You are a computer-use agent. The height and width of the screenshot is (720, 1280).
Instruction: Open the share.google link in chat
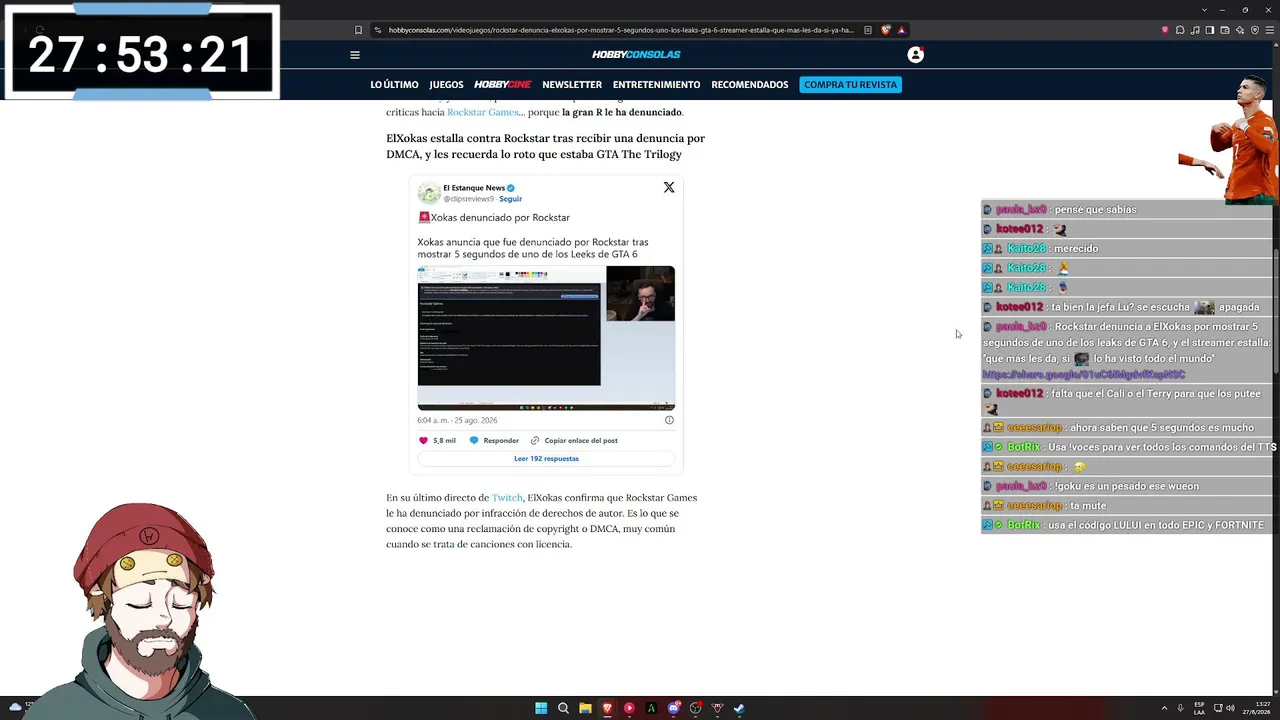pos(1084,374)
